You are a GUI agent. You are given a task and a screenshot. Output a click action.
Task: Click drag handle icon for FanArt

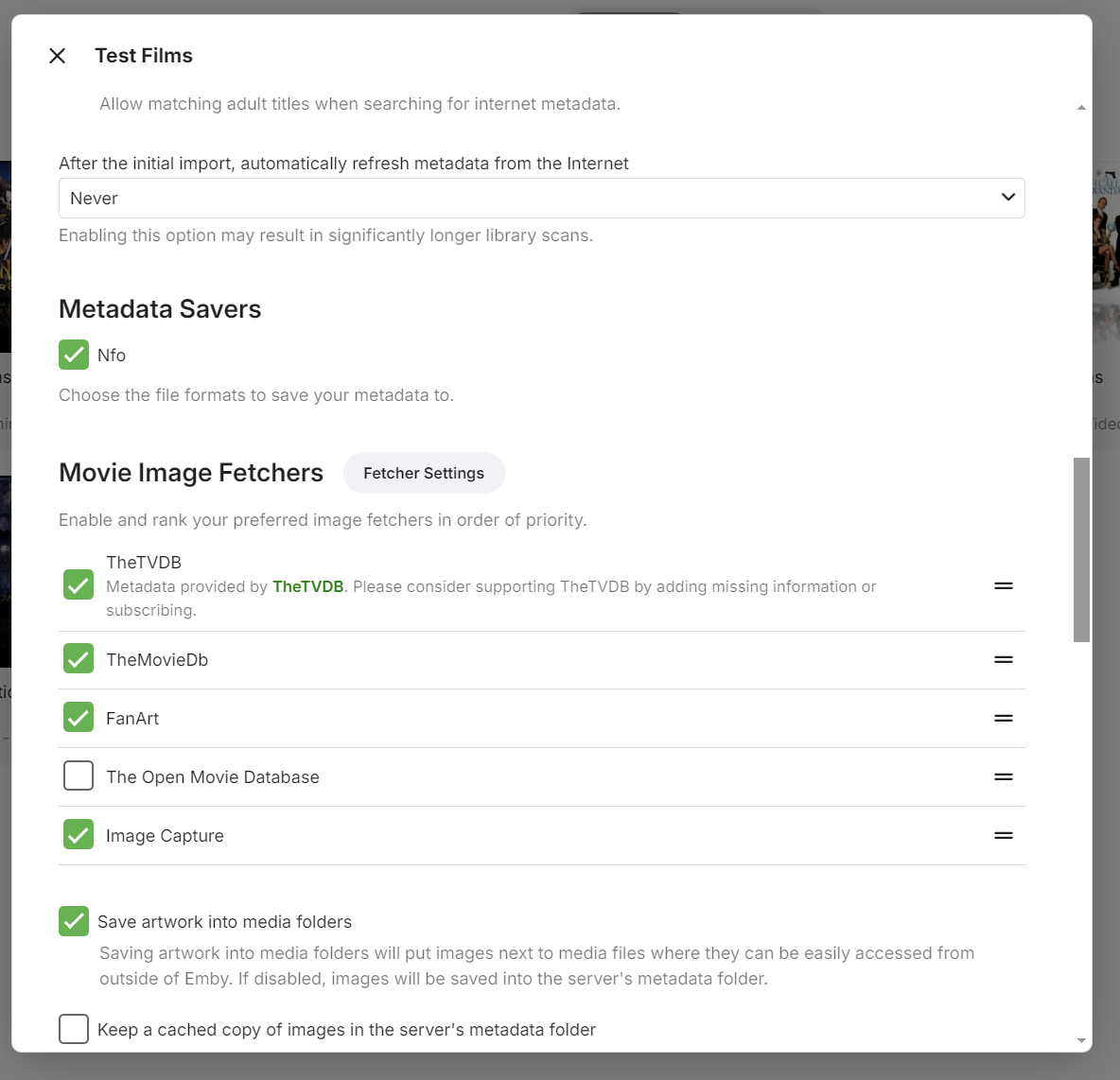[x=1004, y=719]
